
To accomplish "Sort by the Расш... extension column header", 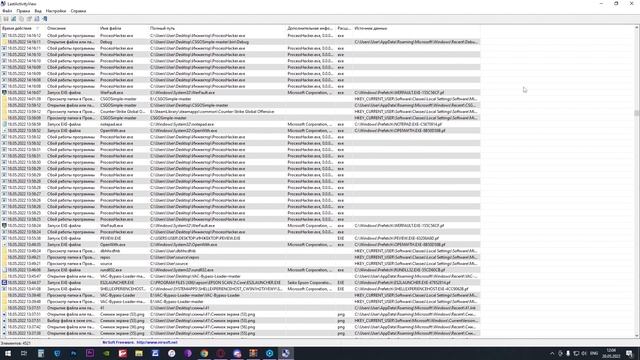I will tap(344, 29).
